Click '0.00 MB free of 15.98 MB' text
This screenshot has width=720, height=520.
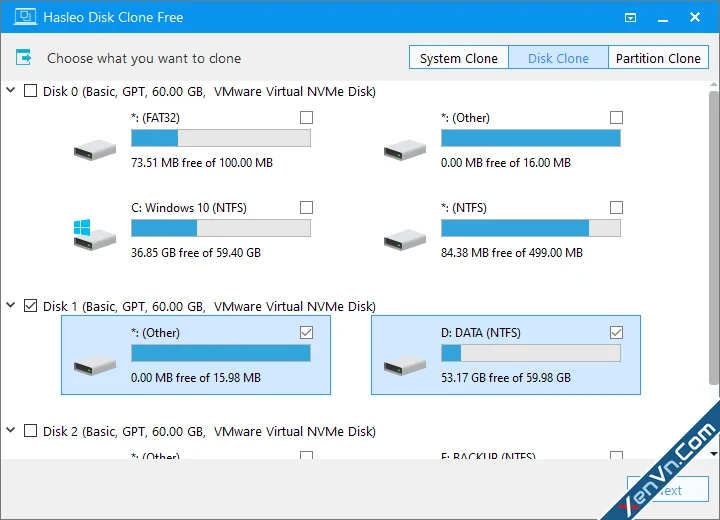(196, 378)
